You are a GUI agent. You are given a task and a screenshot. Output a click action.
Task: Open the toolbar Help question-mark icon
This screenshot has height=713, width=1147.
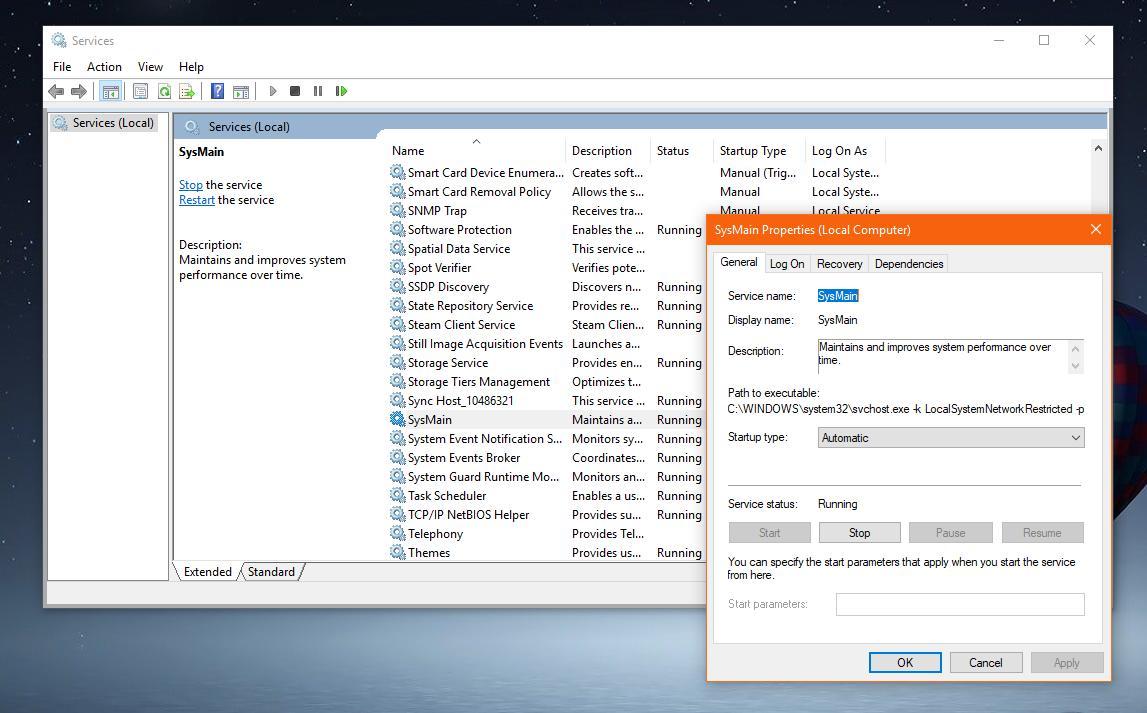pos(217,91)
